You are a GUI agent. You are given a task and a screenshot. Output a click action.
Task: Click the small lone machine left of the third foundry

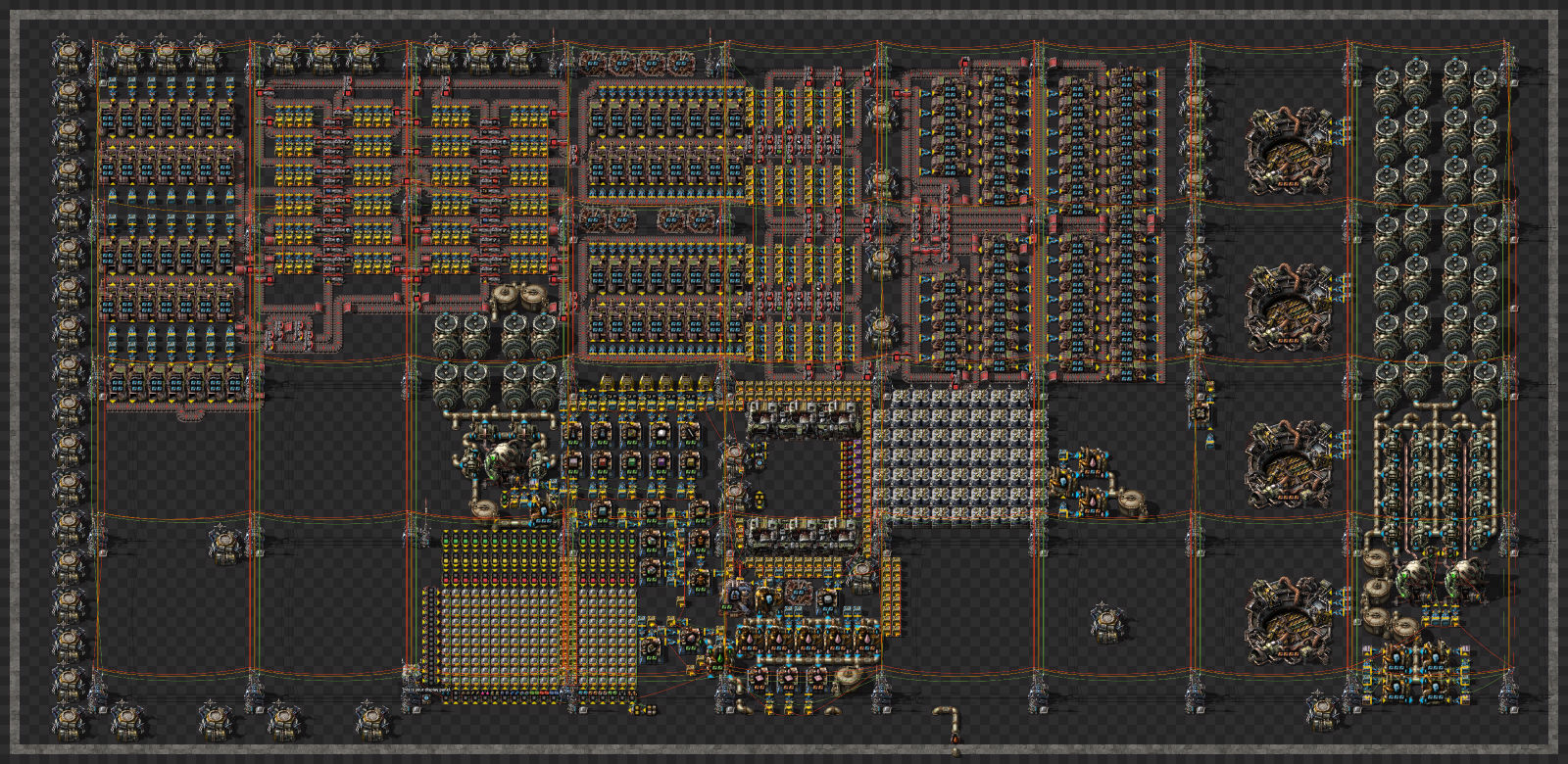(1201, 414)
